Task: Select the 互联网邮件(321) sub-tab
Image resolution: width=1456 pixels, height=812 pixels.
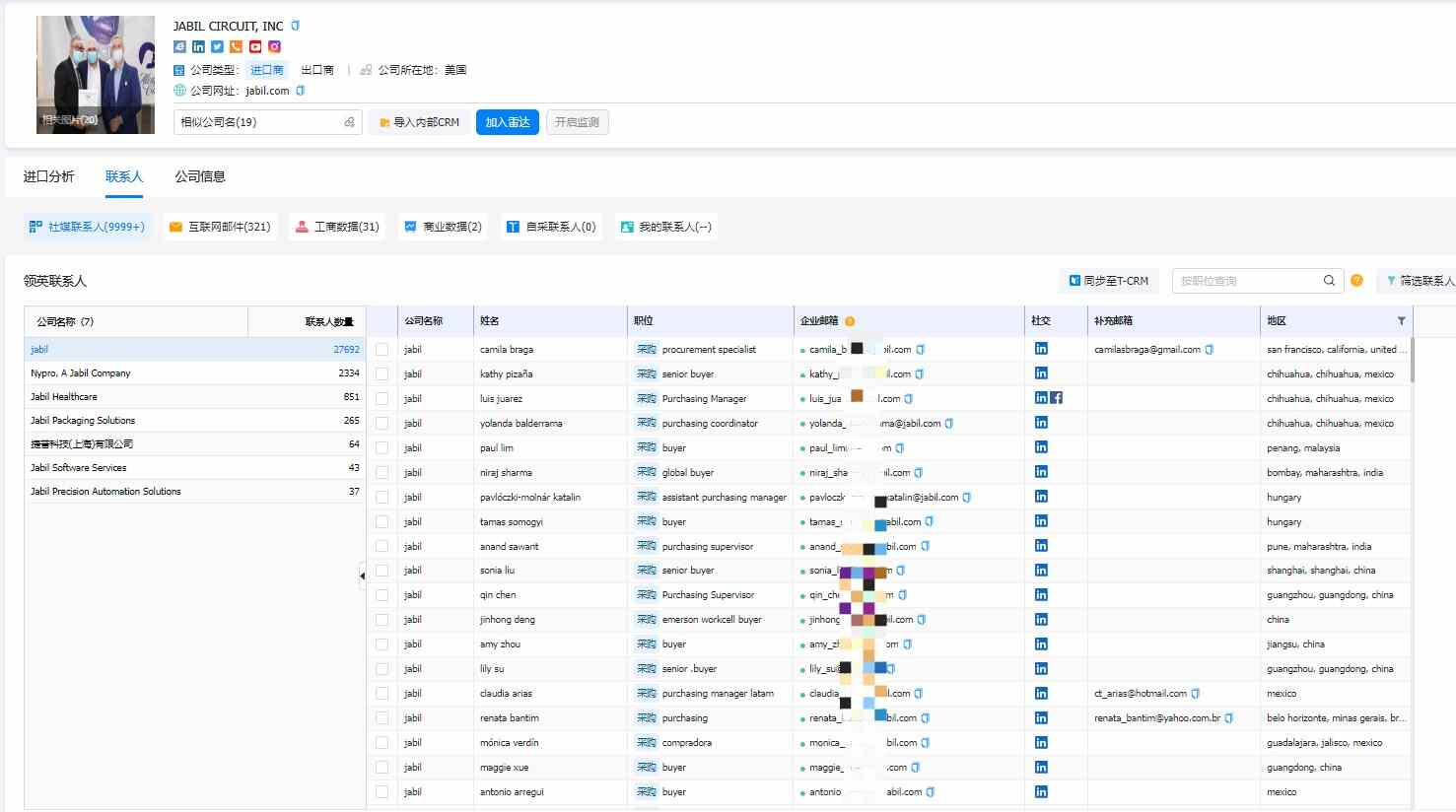Action: point(220,227)
